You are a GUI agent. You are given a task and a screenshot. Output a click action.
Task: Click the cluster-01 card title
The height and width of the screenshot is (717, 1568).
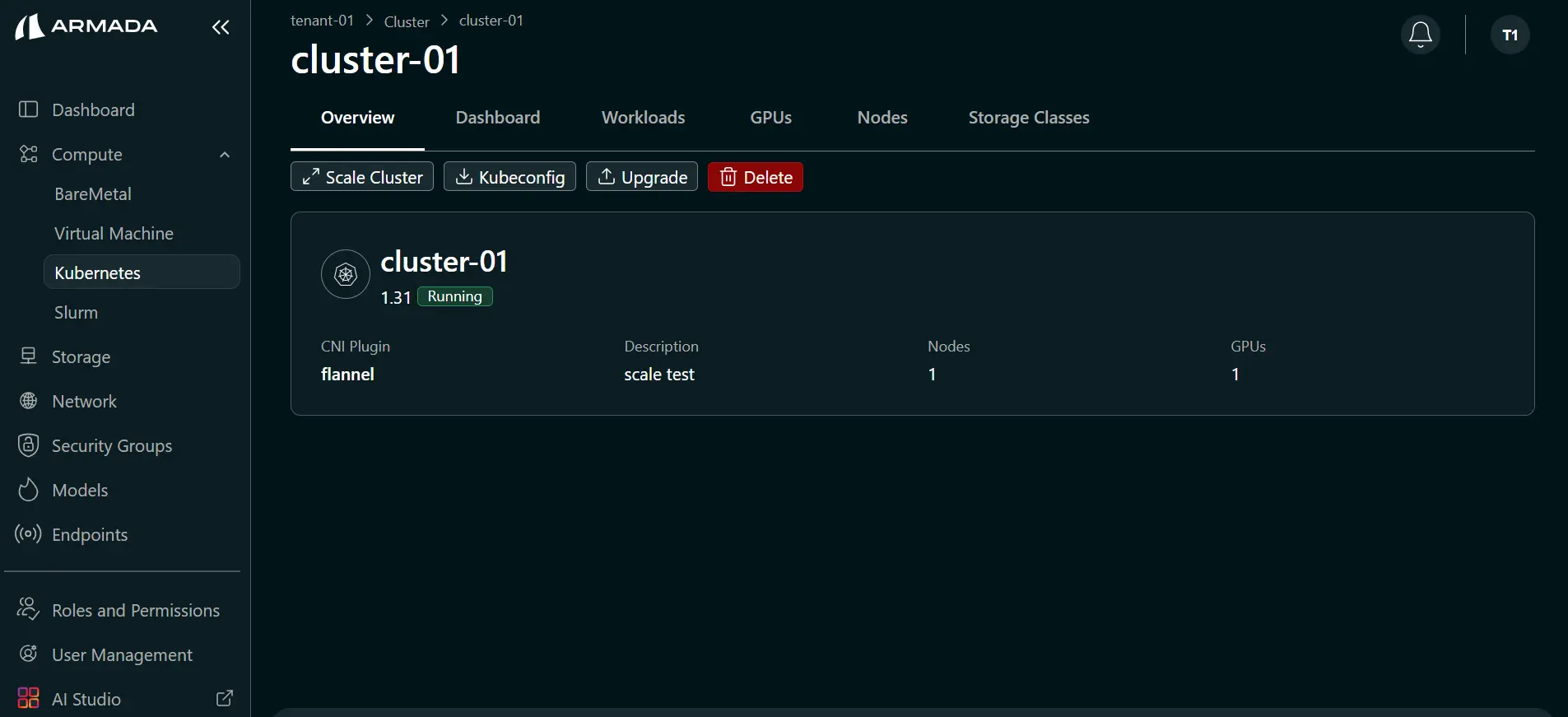click(x=444, y=262)
